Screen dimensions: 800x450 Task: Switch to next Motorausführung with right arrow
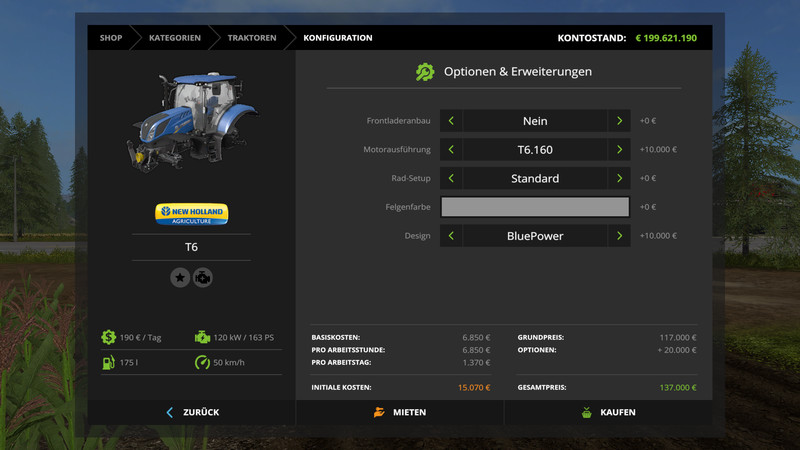click(x=619, y=150)
